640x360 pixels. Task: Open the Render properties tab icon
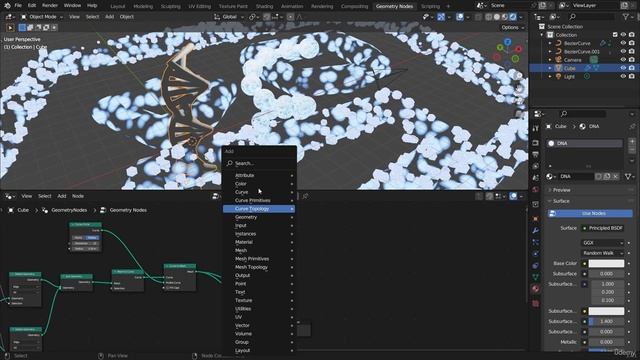pyautogui.click(x=536, y=143)
